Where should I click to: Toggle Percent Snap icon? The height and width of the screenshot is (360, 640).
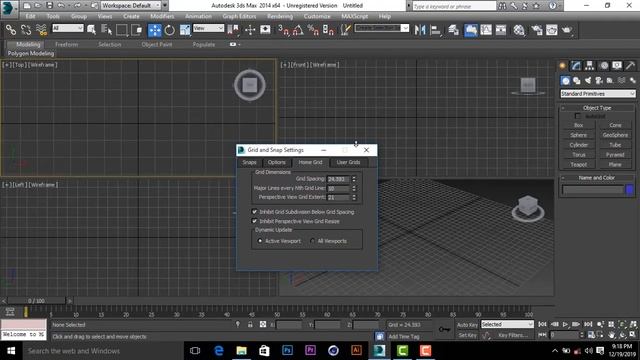(313, 30)
